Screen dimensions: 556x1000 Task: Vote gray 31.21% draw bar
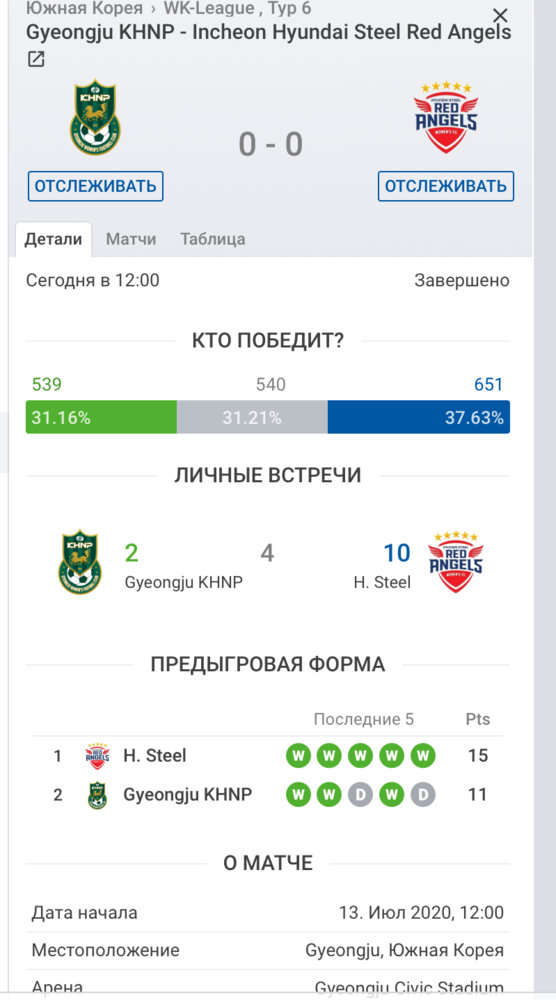(x=252, y=417)
